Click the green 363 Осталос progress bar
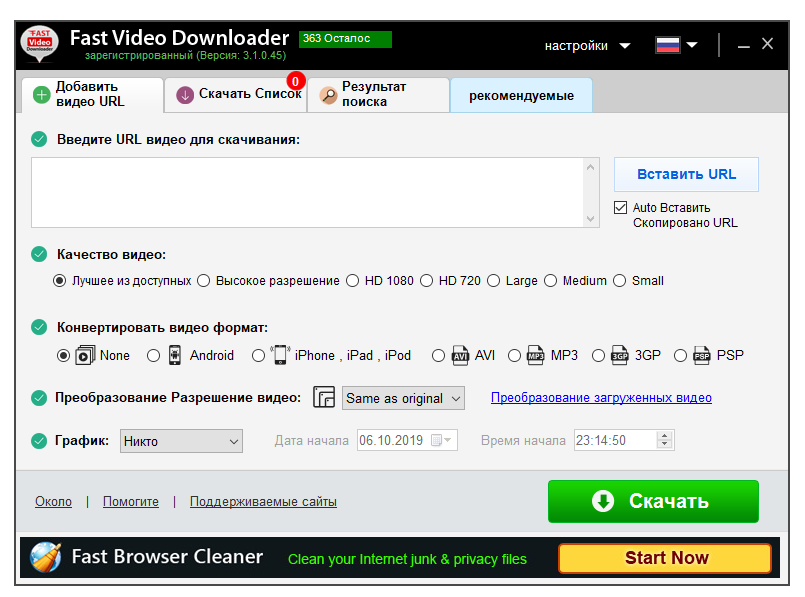 click(346, 39)
